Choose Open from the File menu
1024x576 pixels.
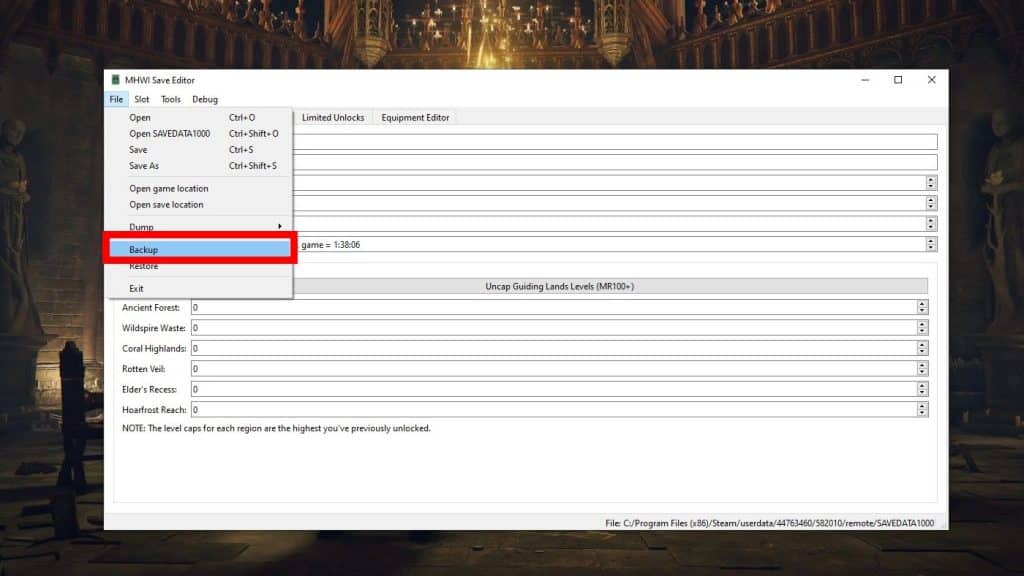[x=200, y=118]
